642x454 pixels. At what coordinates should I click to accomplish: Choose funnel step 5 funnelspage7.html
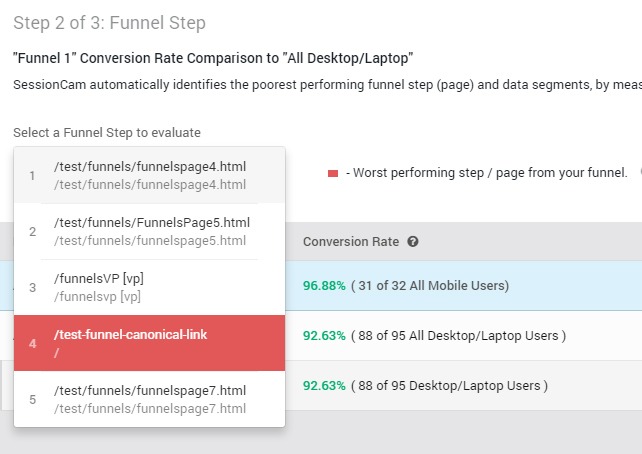(149, 399)
